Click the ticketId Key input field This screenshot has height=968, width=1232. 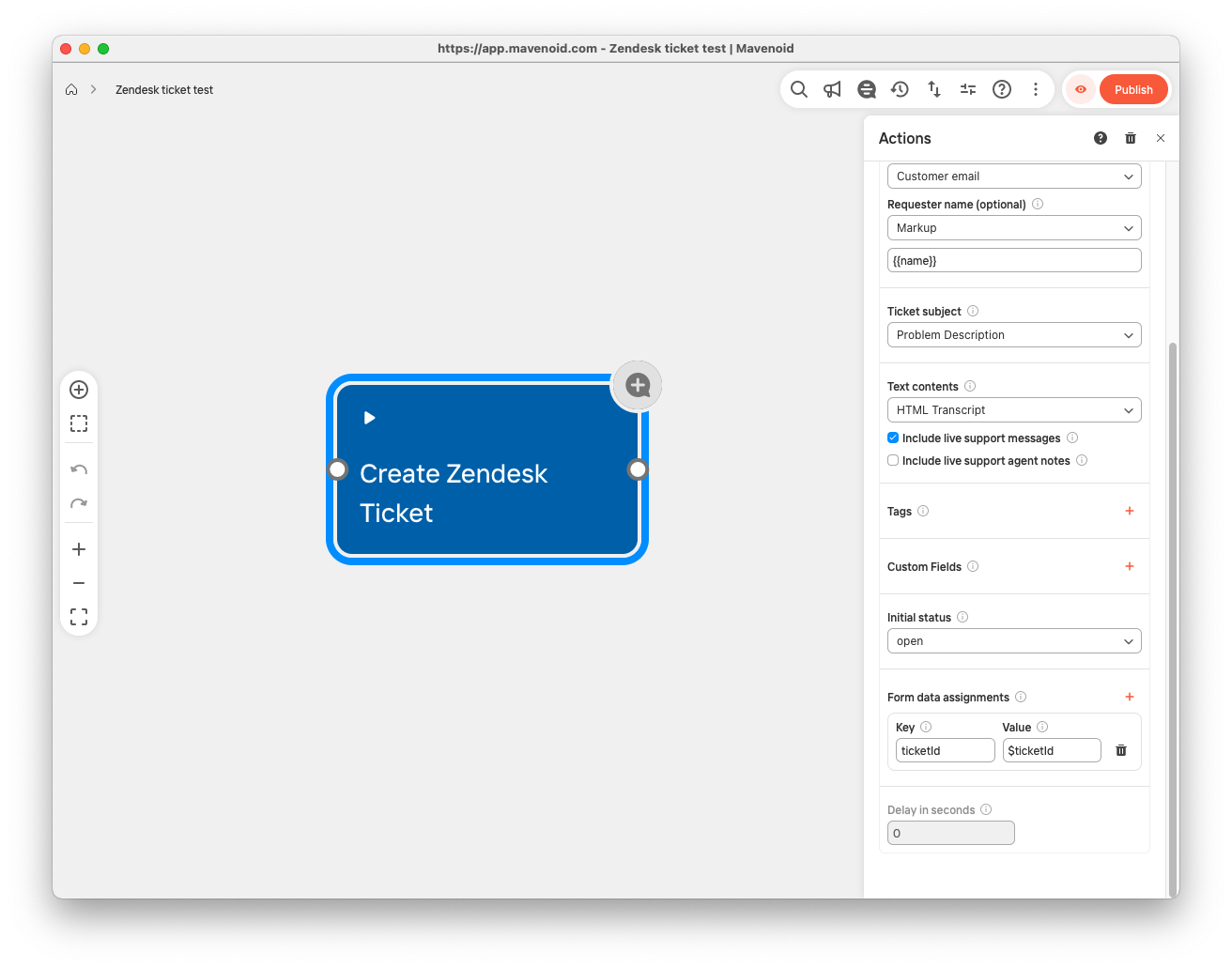pos(945,750)
